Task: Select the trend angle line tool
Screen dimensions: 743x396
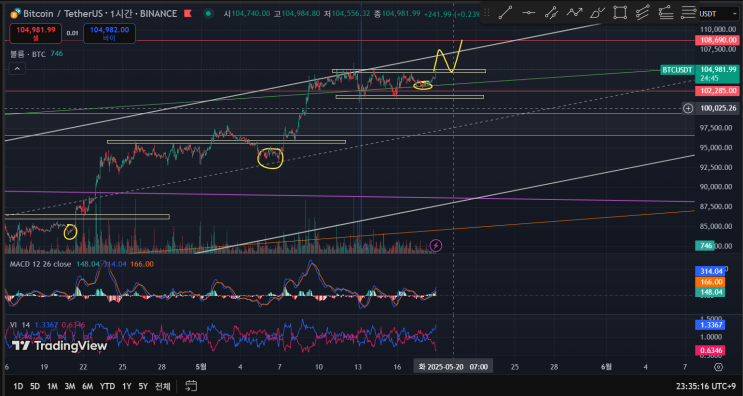Action: click(551, 12)
